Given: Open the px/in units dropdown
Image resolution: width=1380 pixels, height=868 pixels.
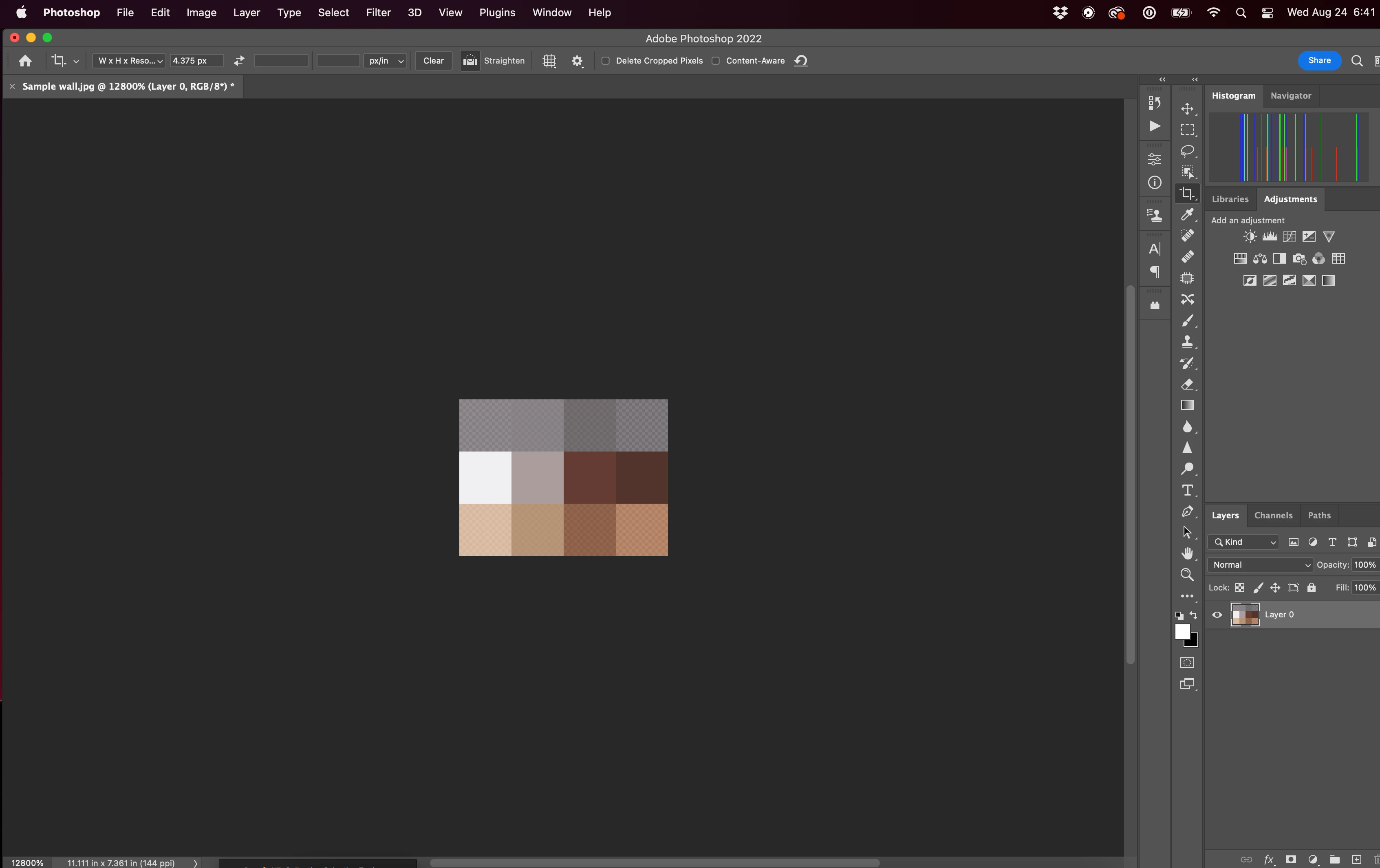Looking at the screenshot, I should point(386,61).
